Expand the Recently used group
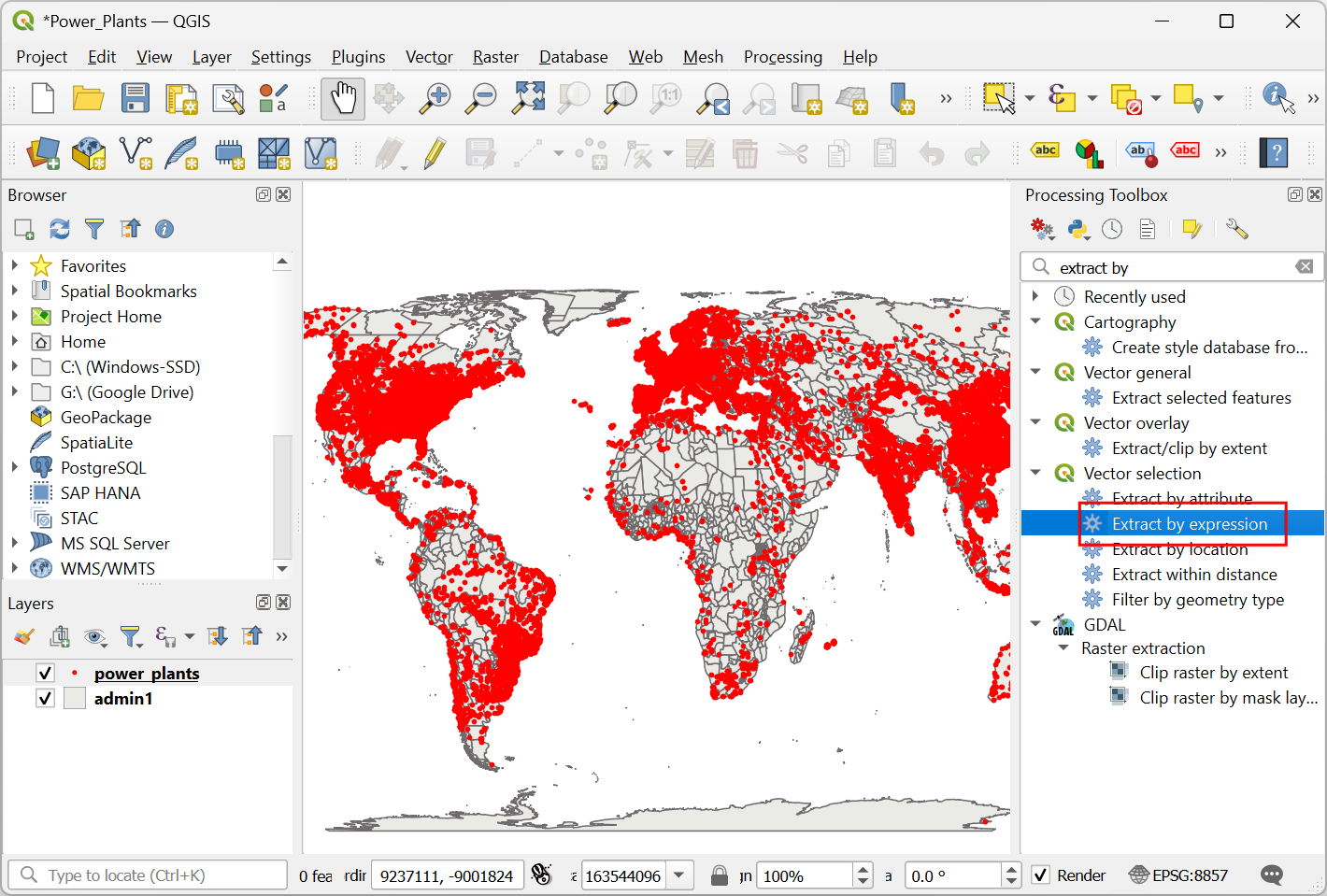 tap(1035, 296)
